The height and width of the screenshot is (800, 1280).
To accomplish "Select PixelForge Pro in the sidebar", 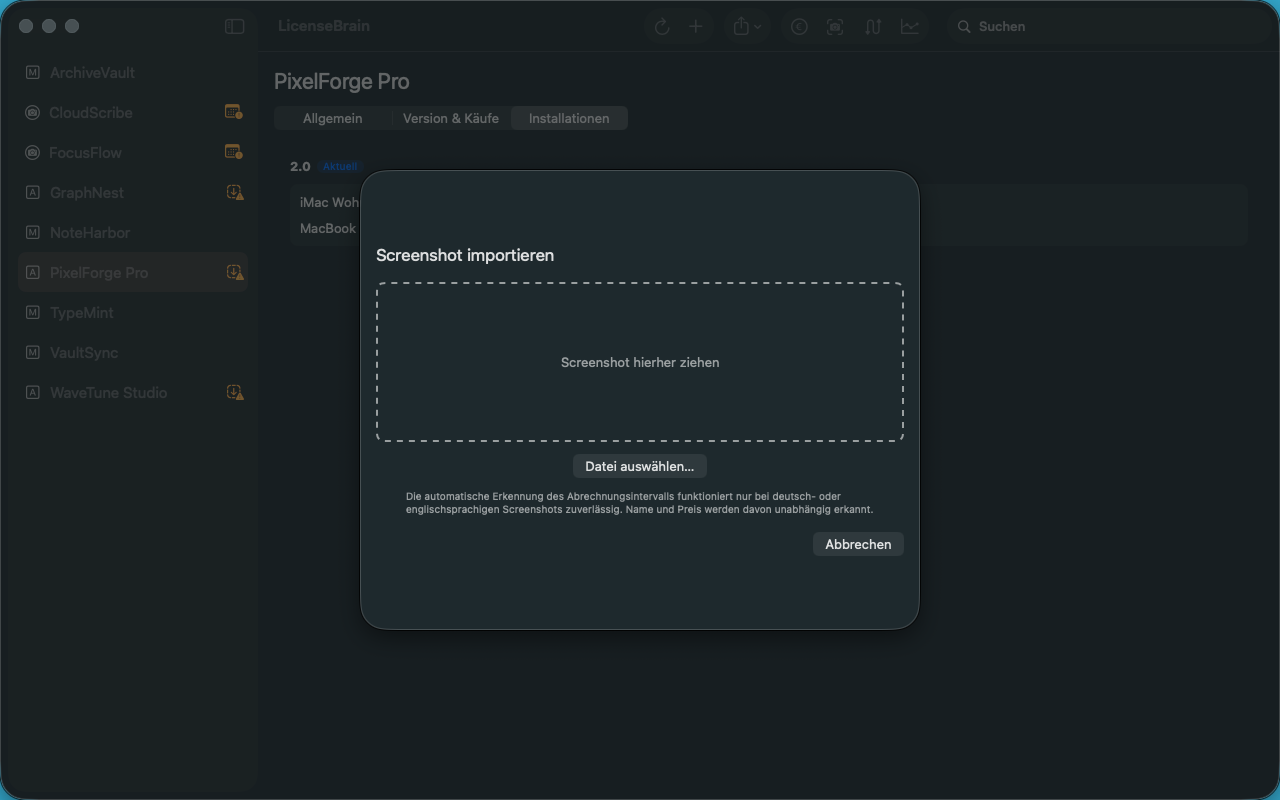I will (x=133, y=273).
